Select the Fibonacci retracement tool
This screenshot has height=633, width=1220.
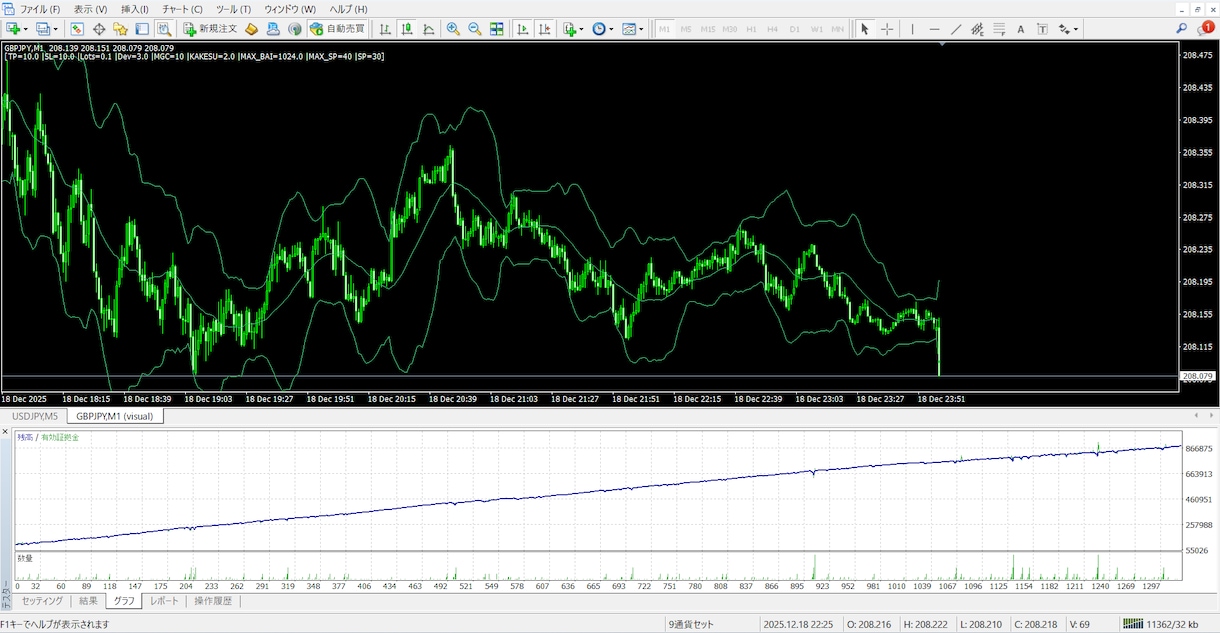pyautogui.click(x=999, y=29)
